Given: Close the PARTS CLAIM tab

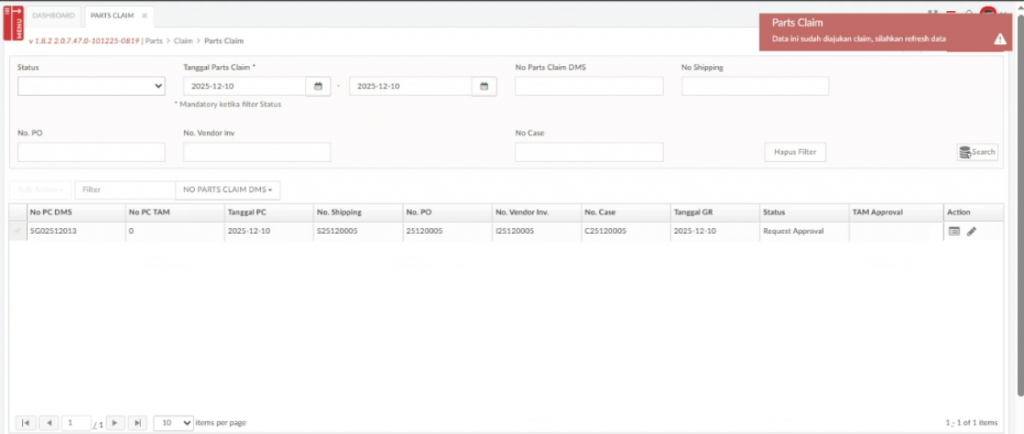Looking at the screenshot, I should tap(144, 16).
